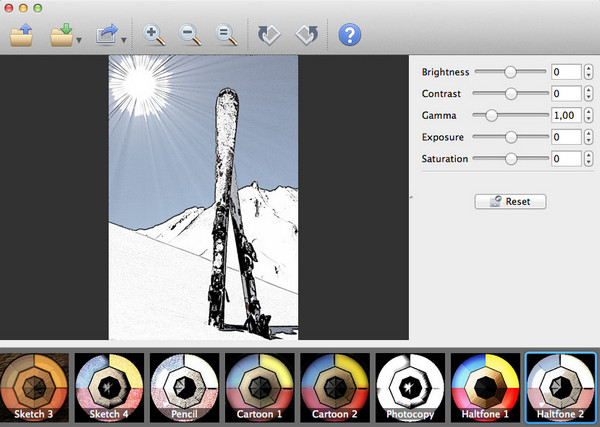
Task: Click the Share export icon
Action: click(x=106, y=35)
